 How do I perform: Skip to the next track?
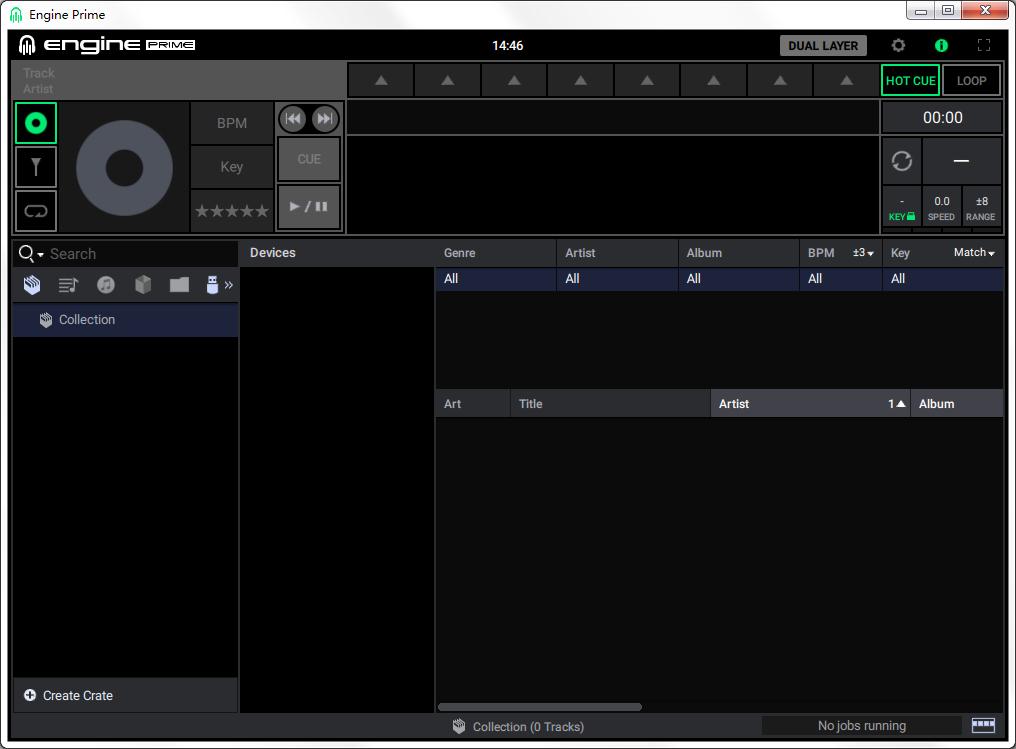[325, 119]
